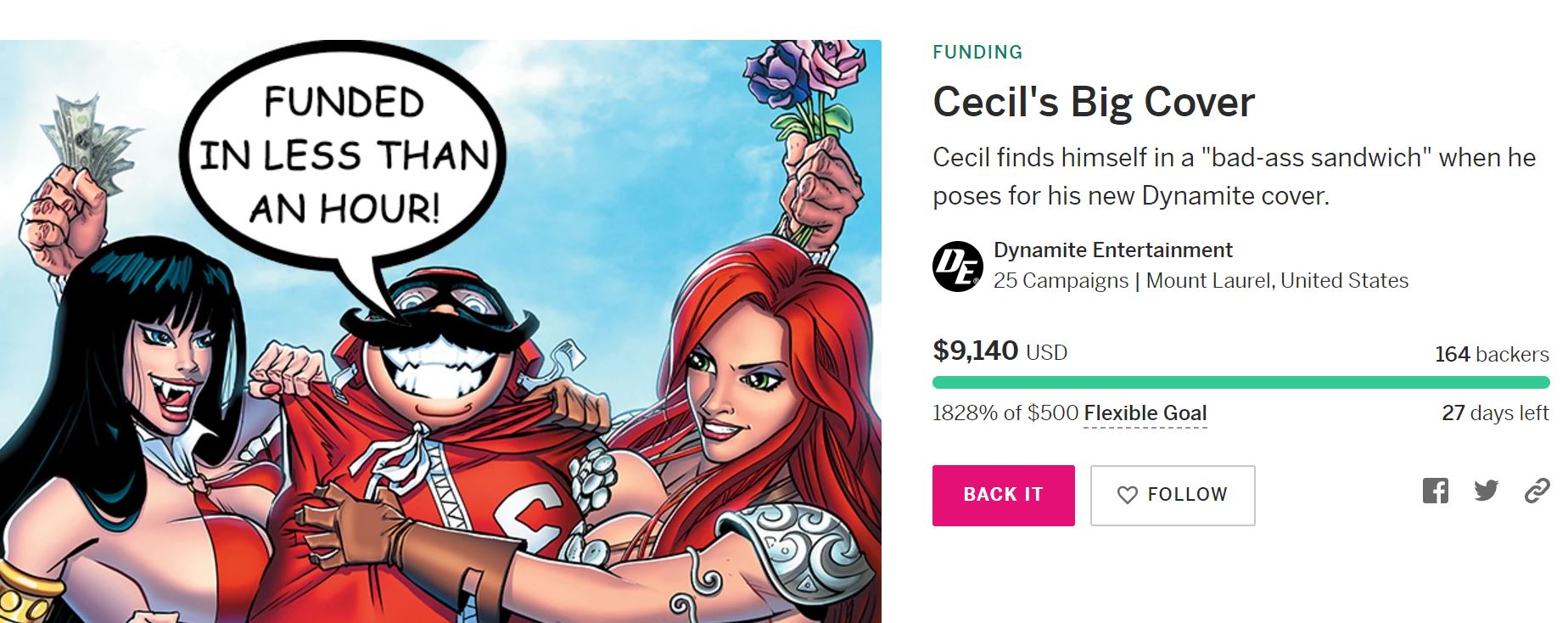Click the Mount Laurel, United States location

coord(1277,281)
